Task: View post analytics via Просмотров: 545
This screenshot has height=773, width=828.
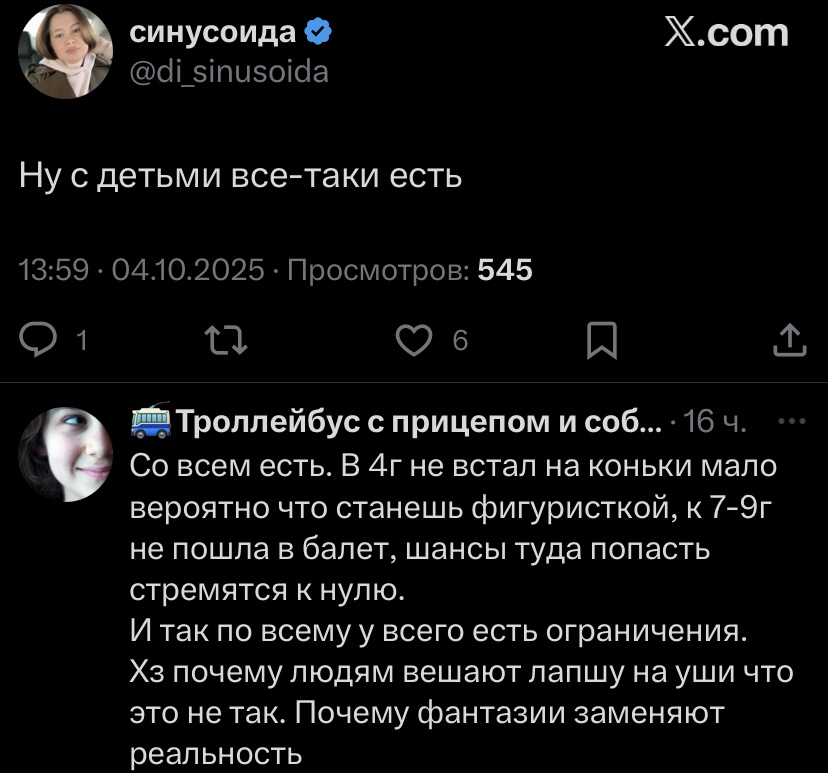Action: tap(409, 270)
